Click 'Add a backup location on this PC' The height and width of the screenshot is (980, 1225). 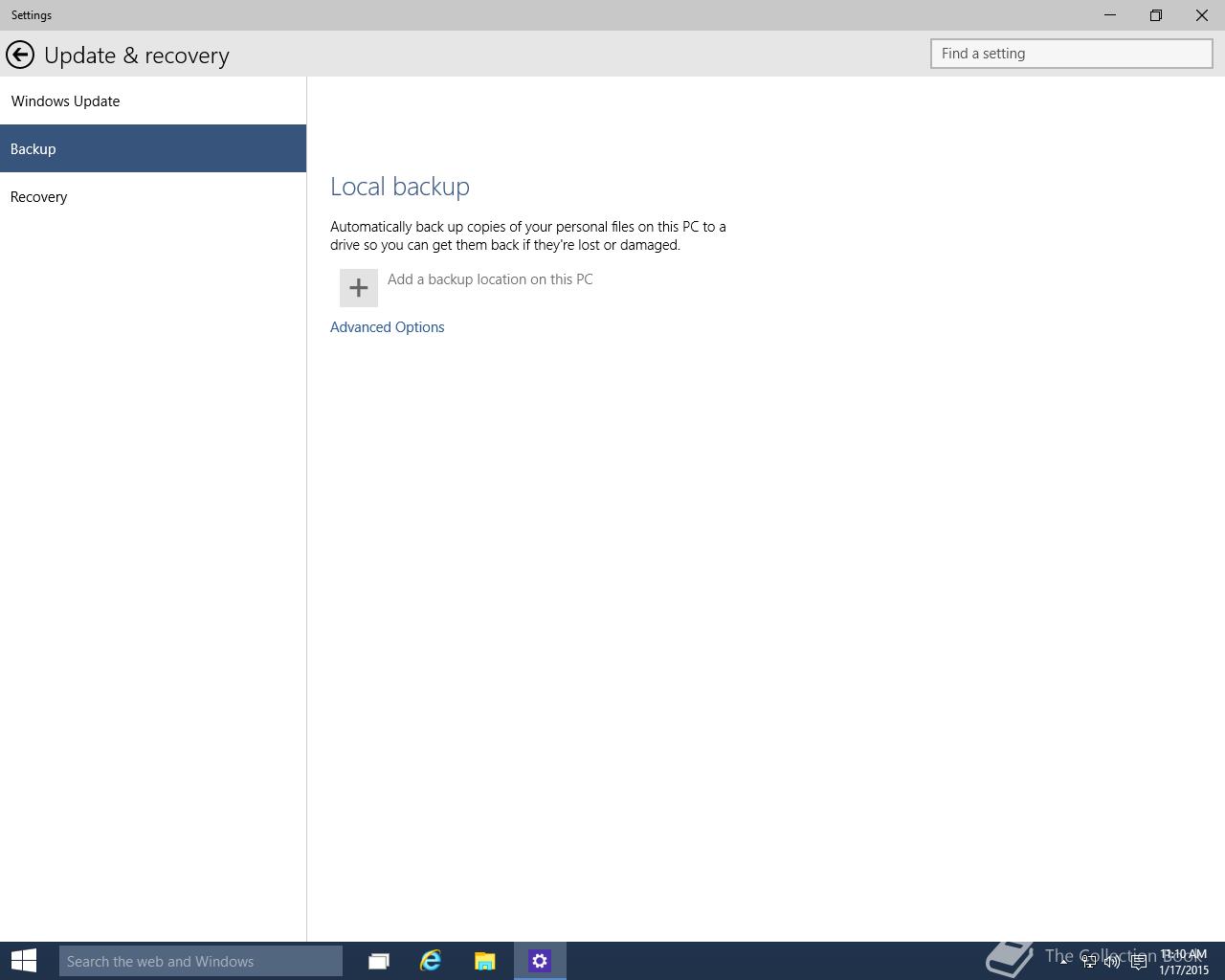click(x=490, y=279)
